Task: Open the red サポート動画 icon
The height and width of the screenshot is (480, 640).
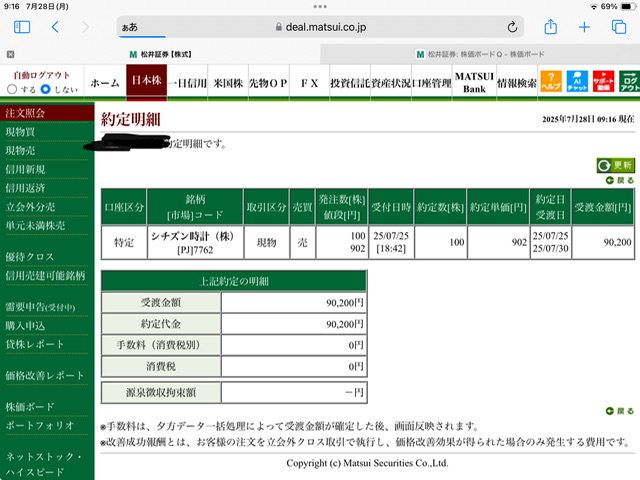Action: tap(603, 81)
